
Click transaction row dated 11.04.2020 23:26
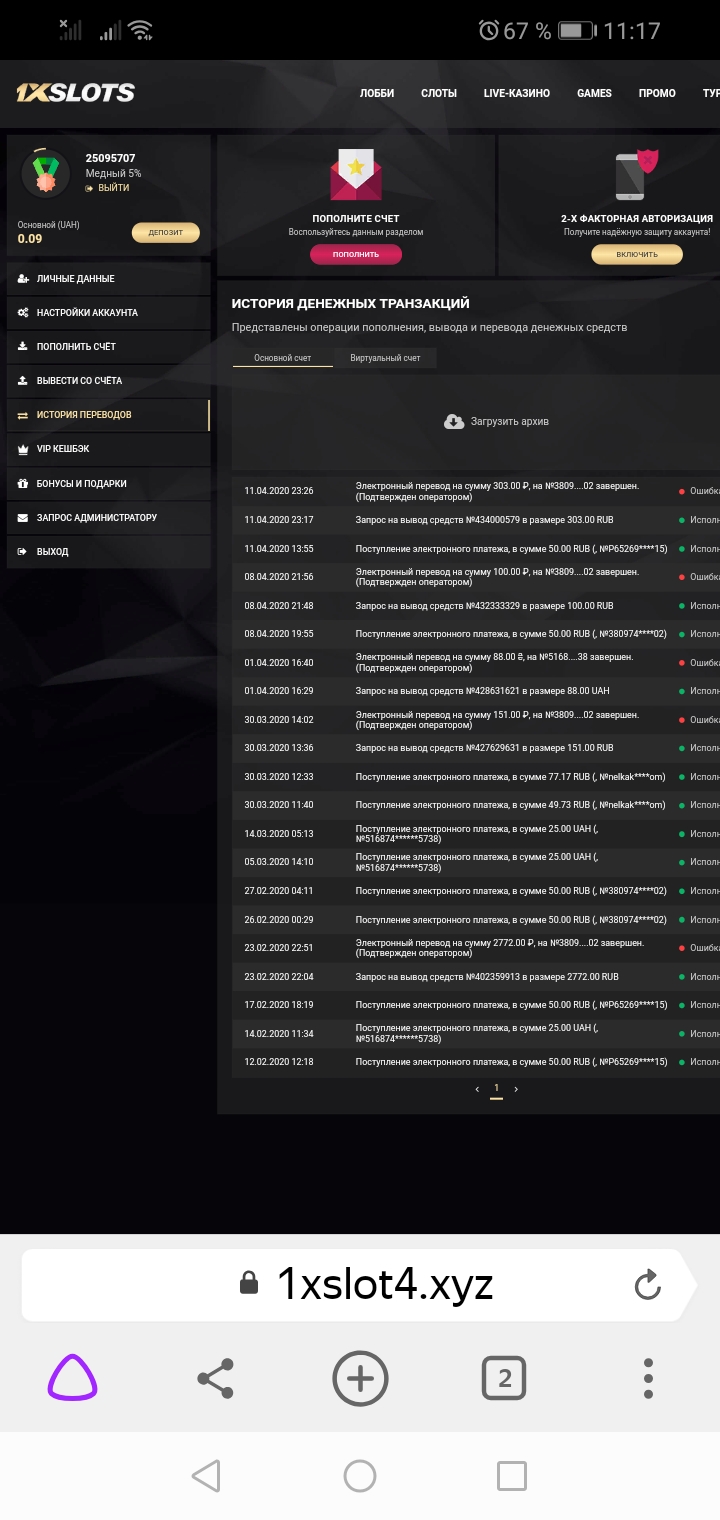476,492
